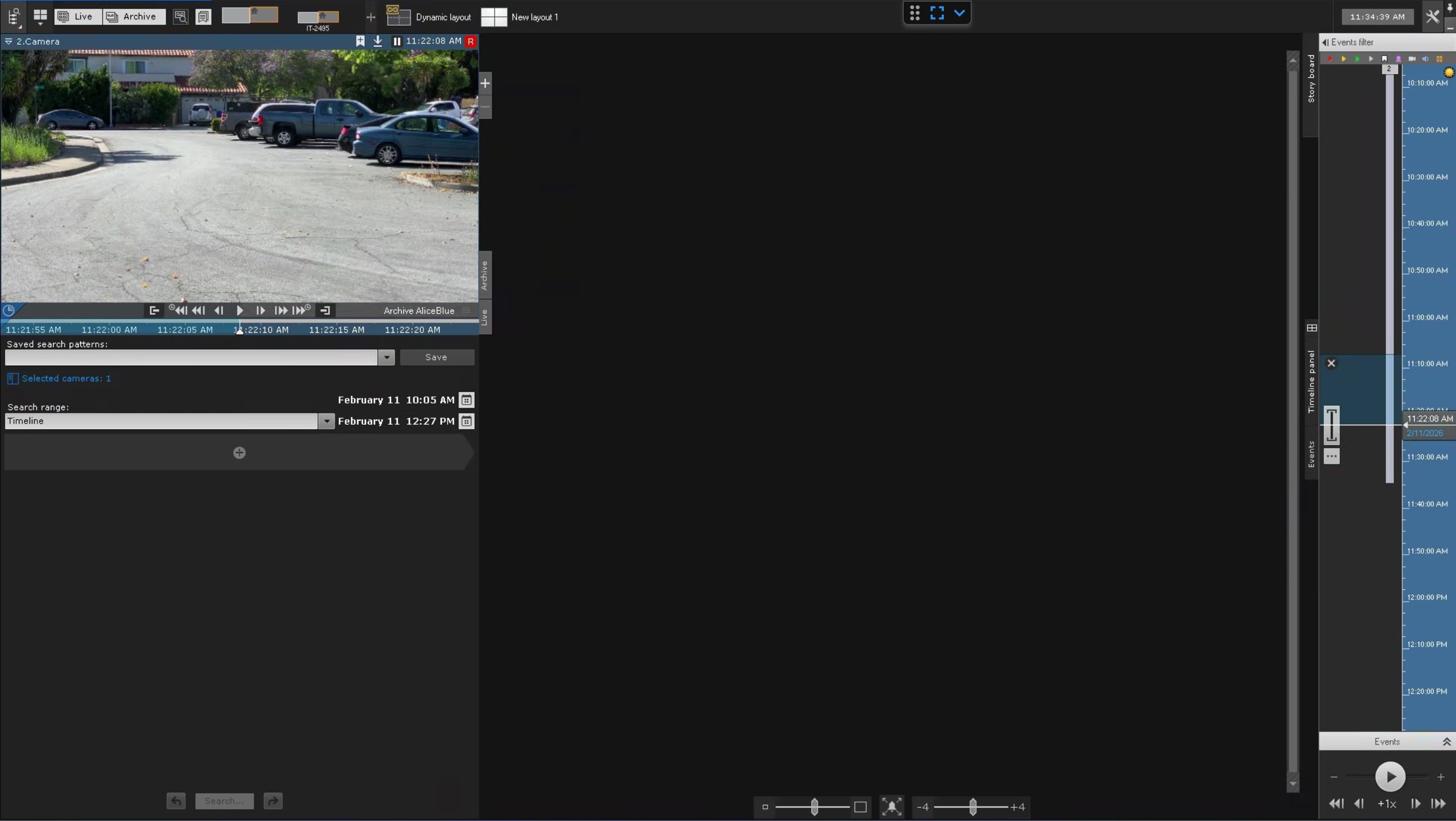This screenshot has height=821, width=1456.
Task: Expand the Events panel double chevron
Action: tap(1447, 742)
